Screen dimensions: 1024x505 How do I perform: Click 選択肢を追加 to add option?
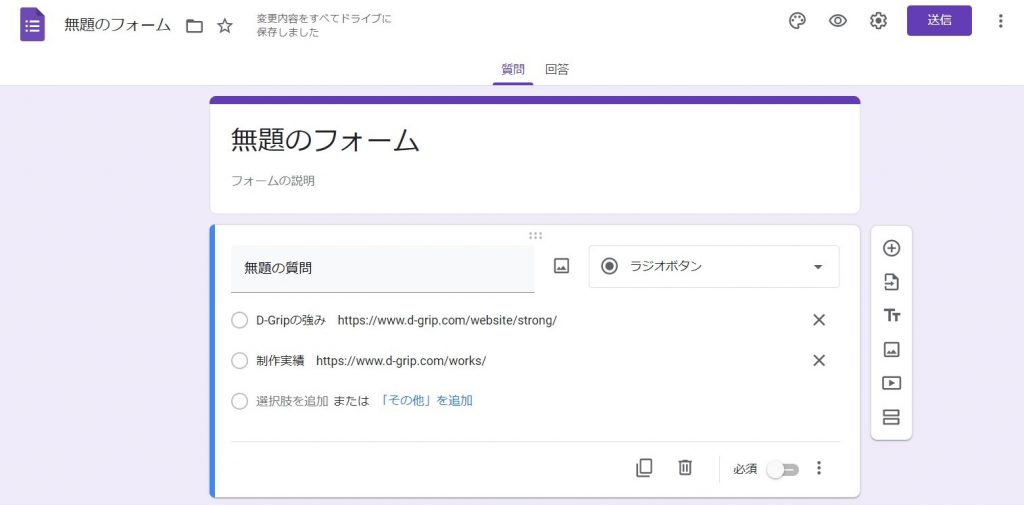(292, 401)
